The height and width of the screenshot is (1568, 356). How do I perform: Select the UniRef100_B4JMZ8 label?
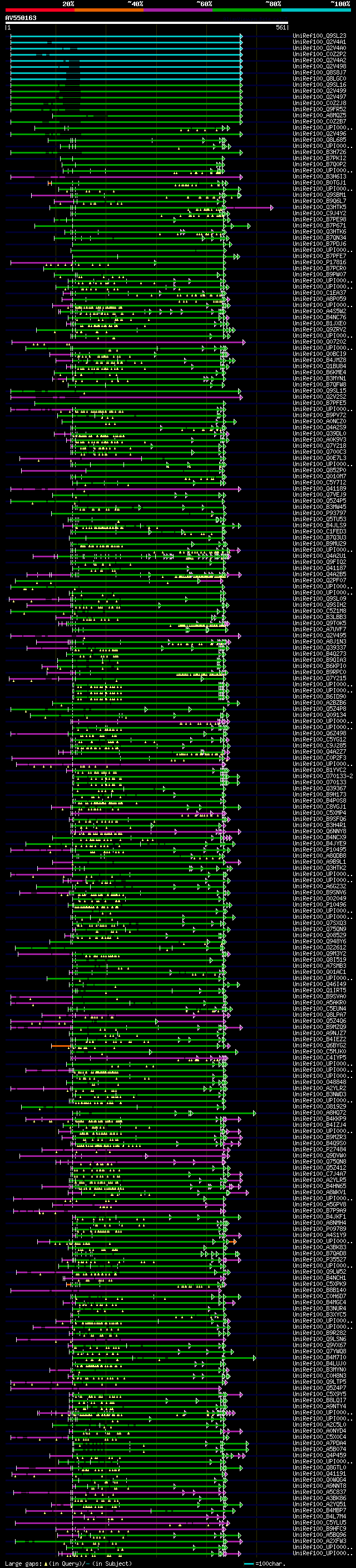[319, 360]
